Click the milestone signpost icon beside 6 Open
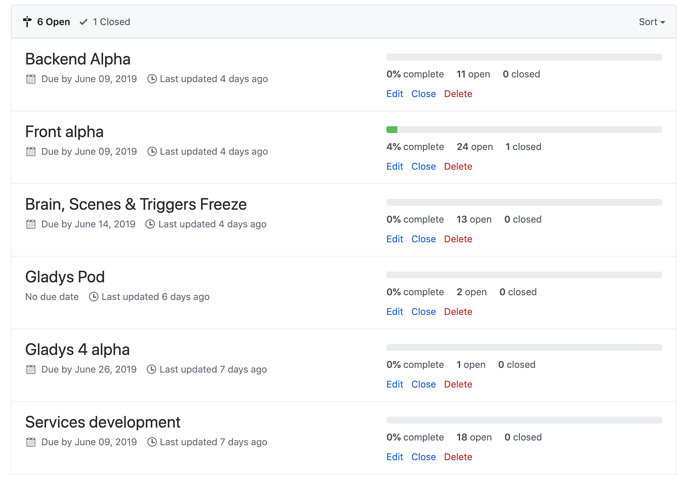The height and width of the screenshot is (488, 690). pyautogui.click(x=27, y=22)
